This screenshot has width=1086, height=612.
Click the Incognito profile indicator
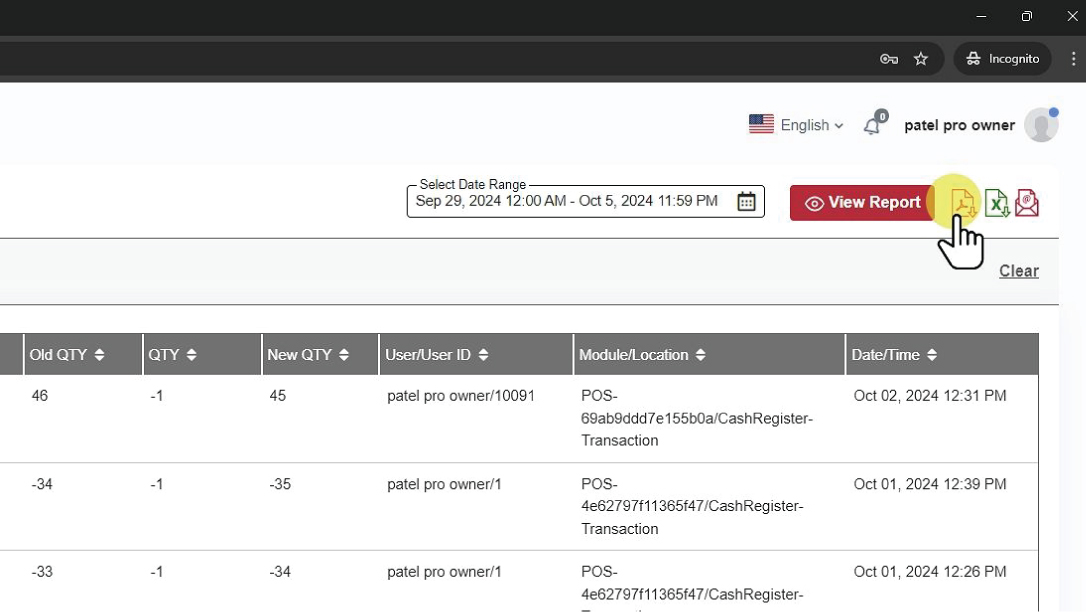(1003, 59)
